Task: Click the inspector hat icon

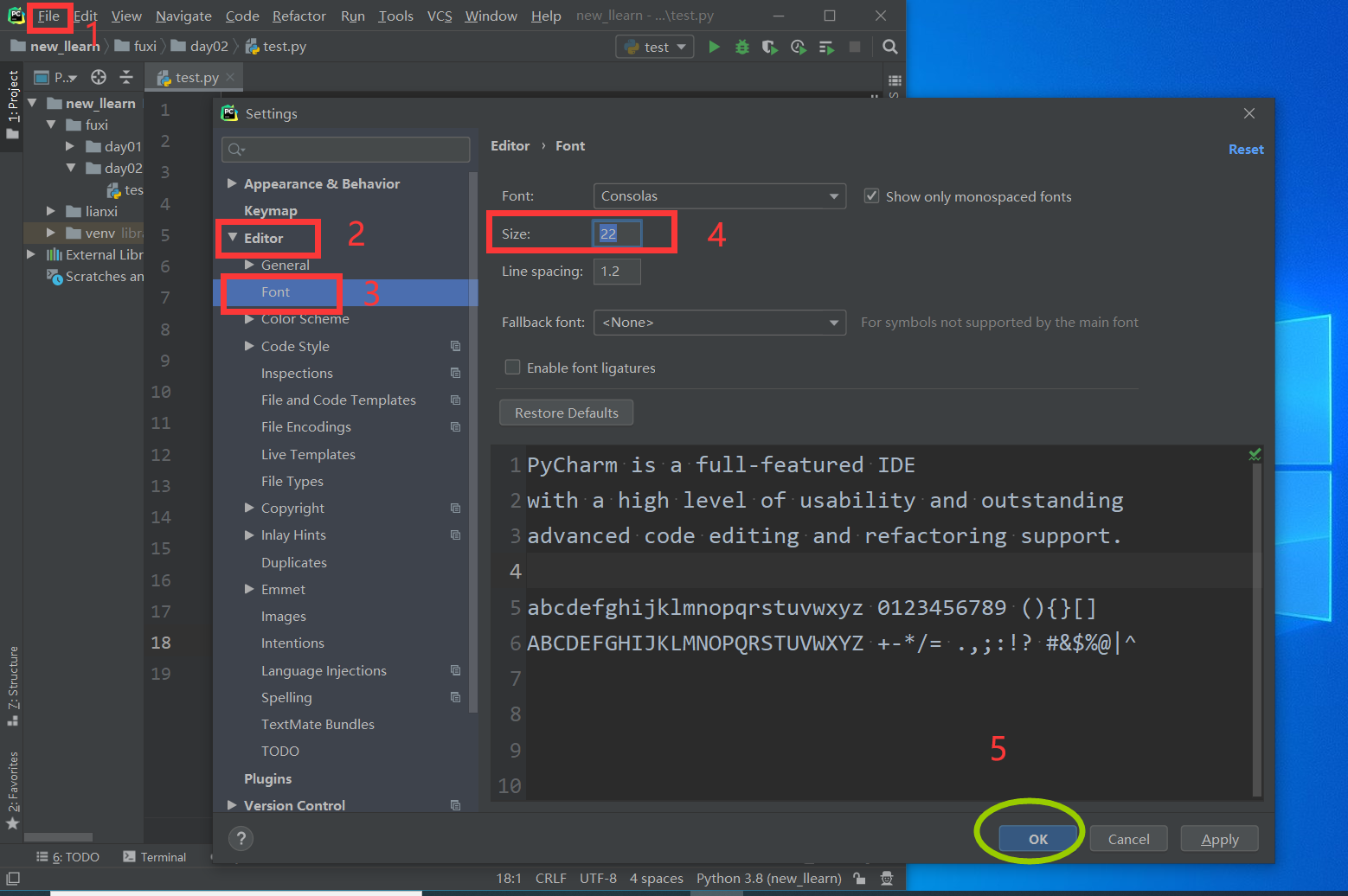Action: [x=887, y=878]
